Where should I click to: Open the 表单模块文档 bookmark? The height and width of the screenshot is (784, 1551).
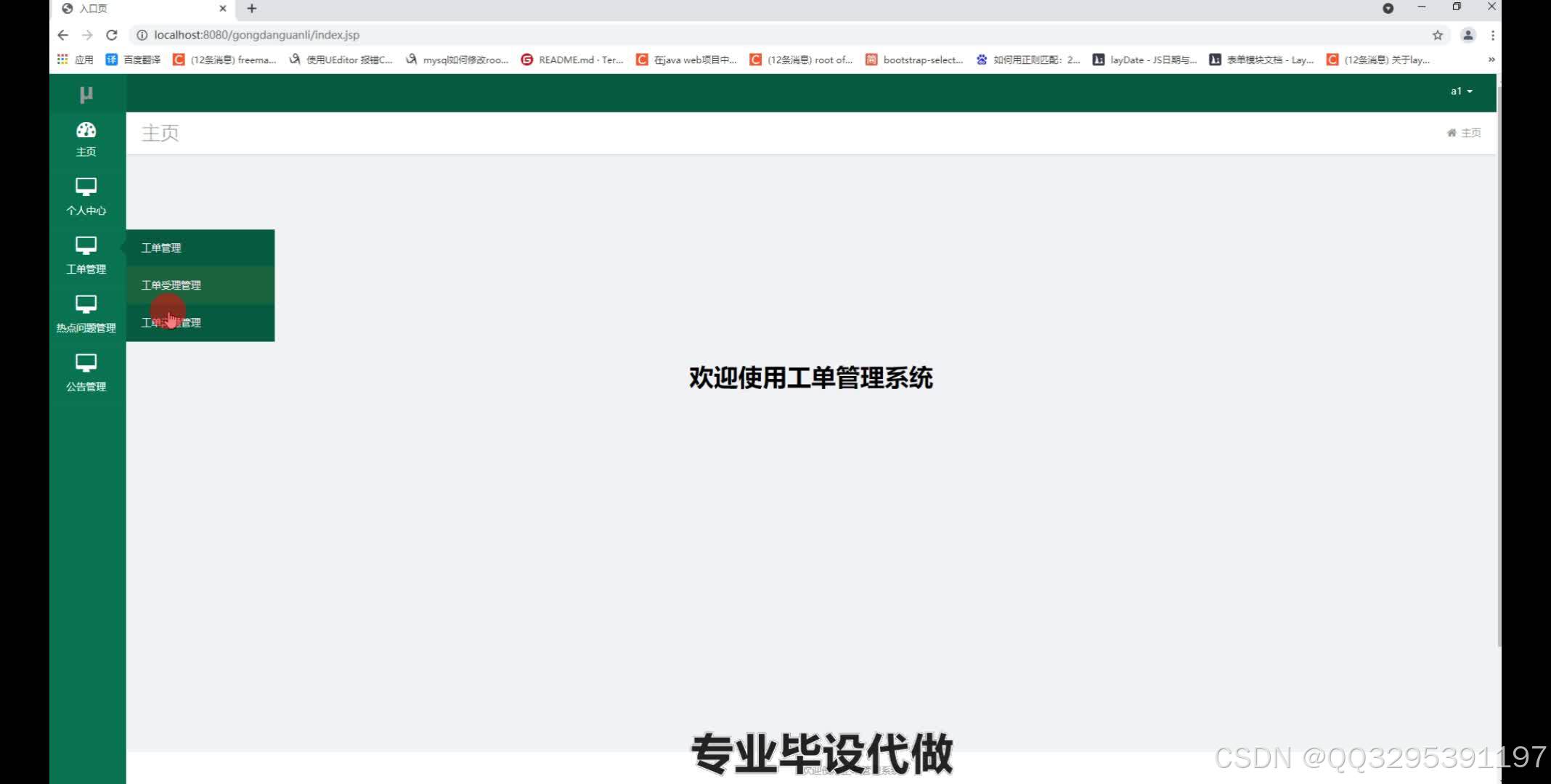(1261, 60)
